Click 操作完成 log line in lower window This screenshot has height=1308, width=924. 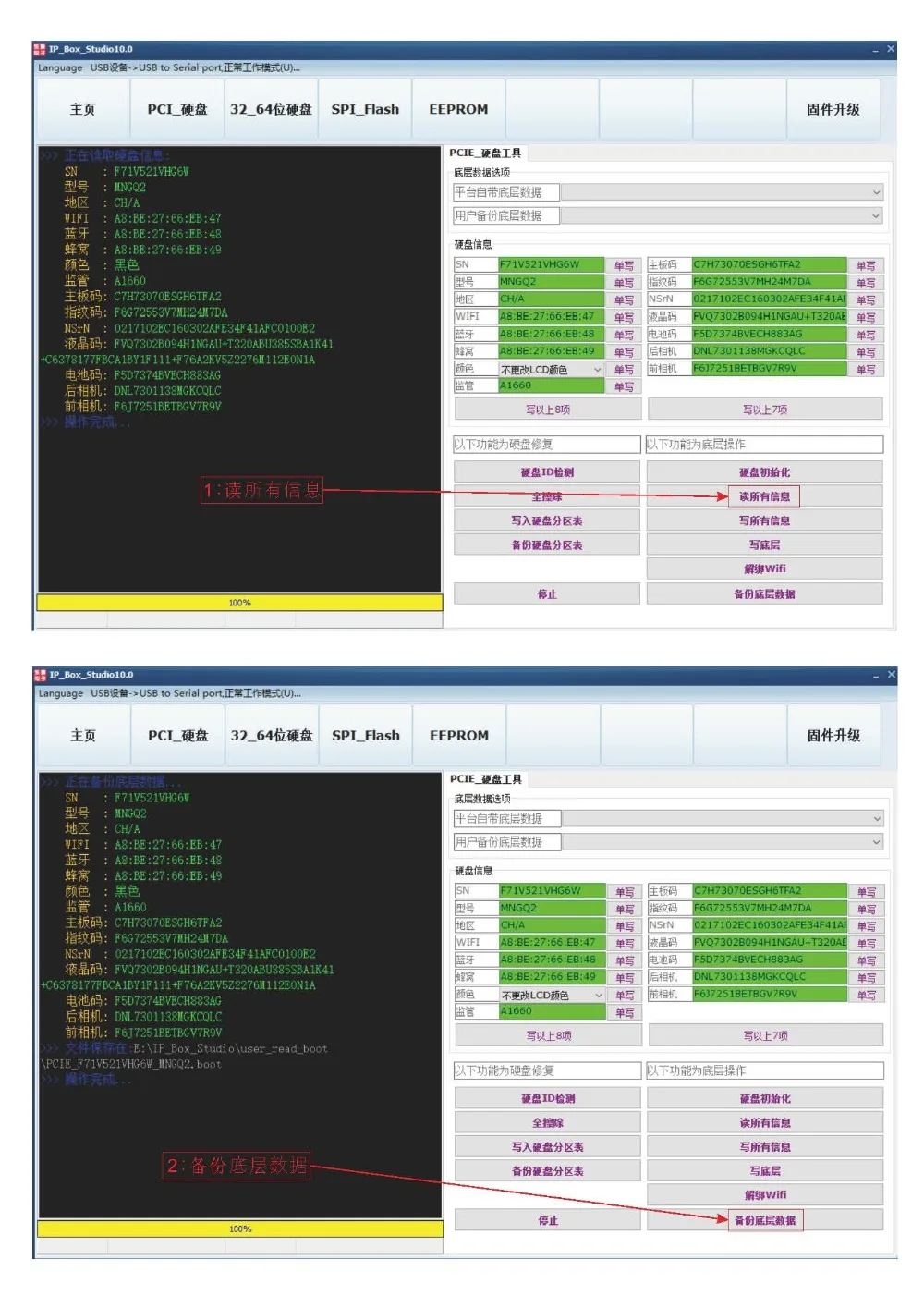(x=88, y=1080)
